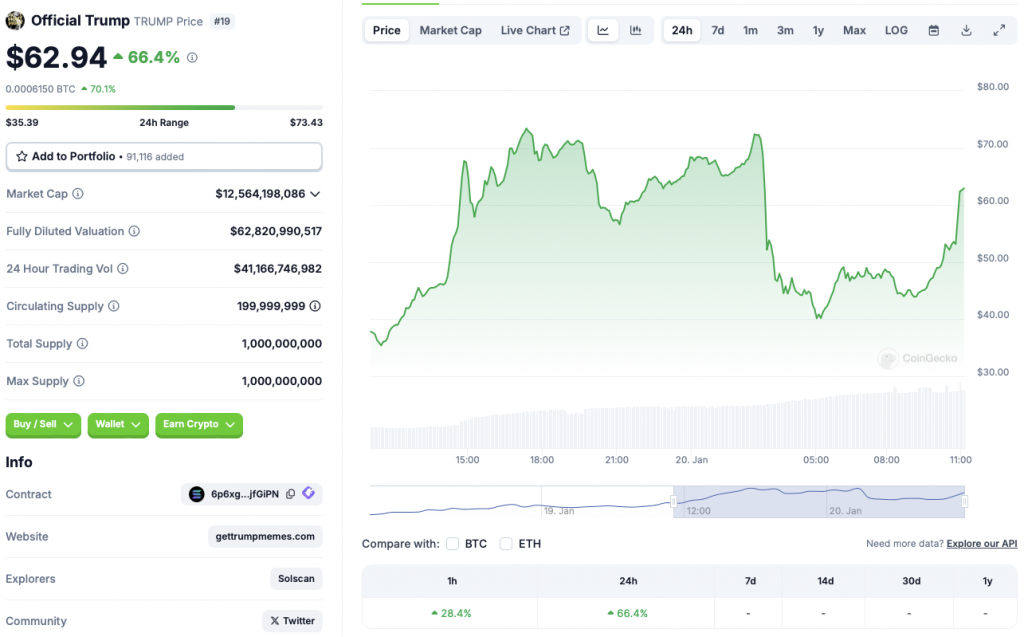
Task: Switch to the line chart view icon
Action: click(x=603, y=30)
